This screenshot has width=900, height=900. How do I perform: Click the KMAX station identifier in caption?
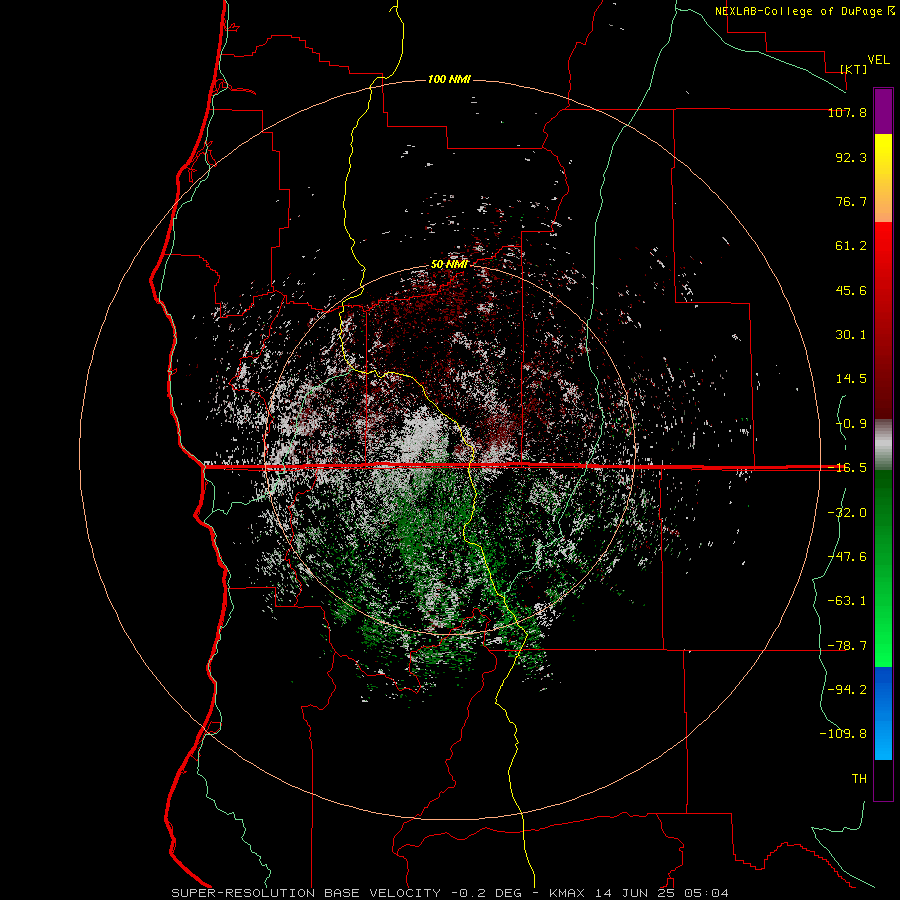(569, 893)
